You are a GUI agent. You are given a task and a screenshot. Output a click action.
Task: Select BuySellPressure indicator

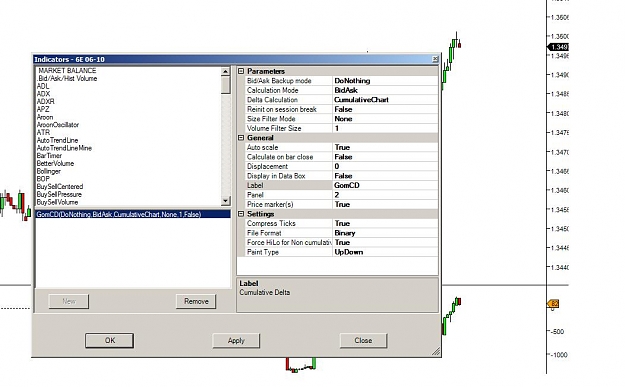pos(59,194)
